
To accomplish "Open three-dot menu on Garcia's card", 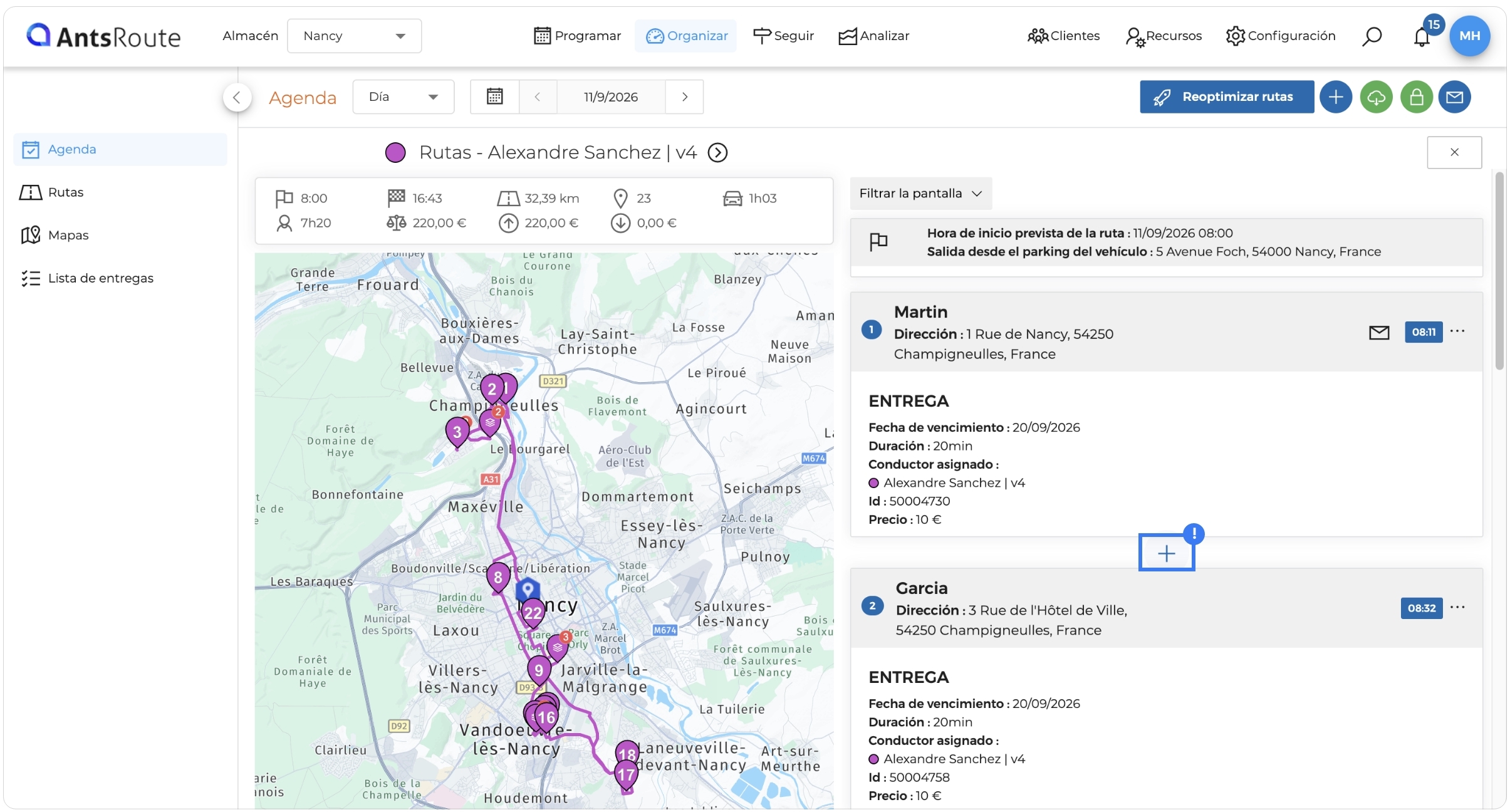I will point(1457,607).
